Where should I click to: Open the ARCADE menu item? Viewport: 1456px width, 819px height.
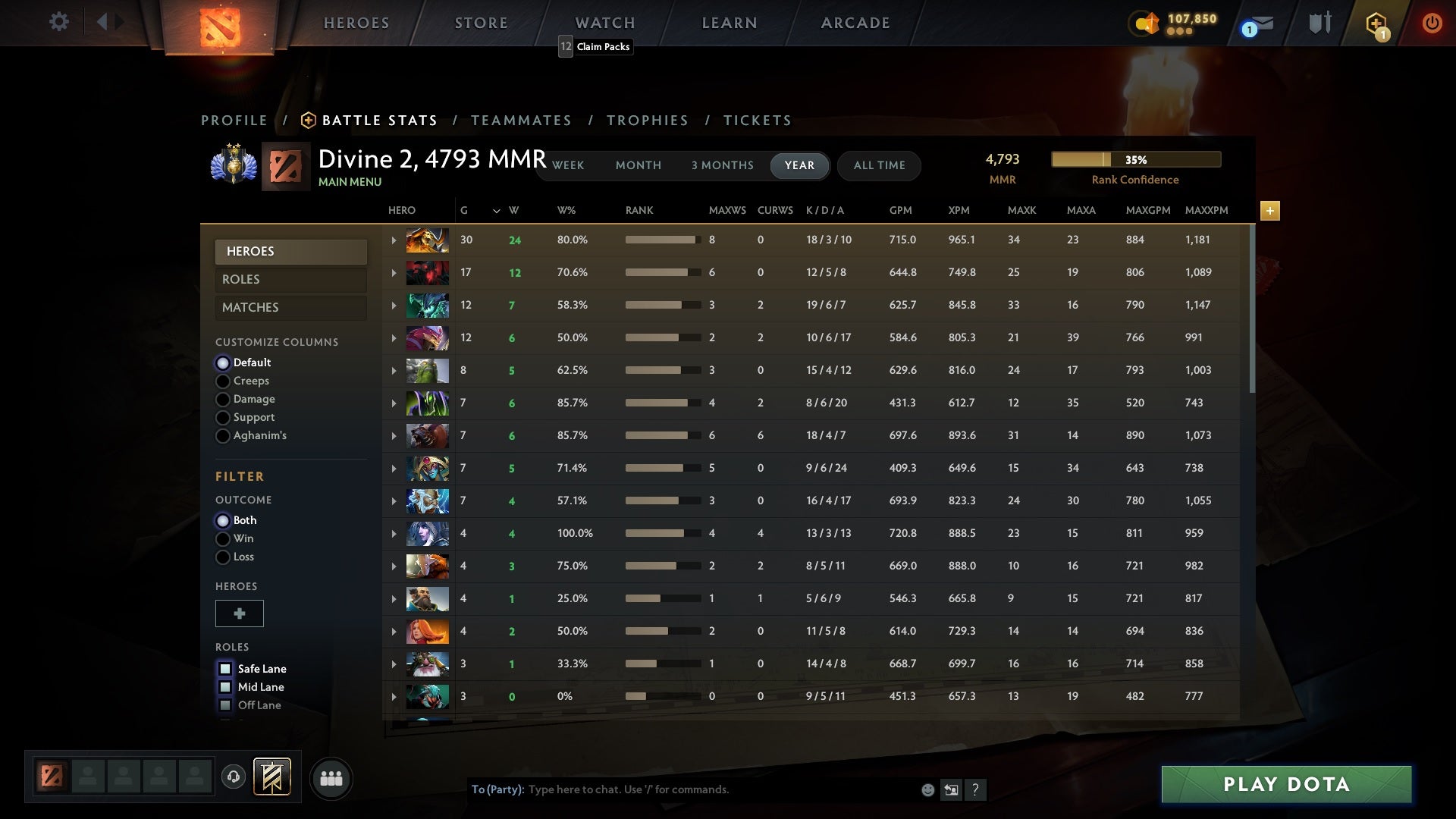click(855, 22)
